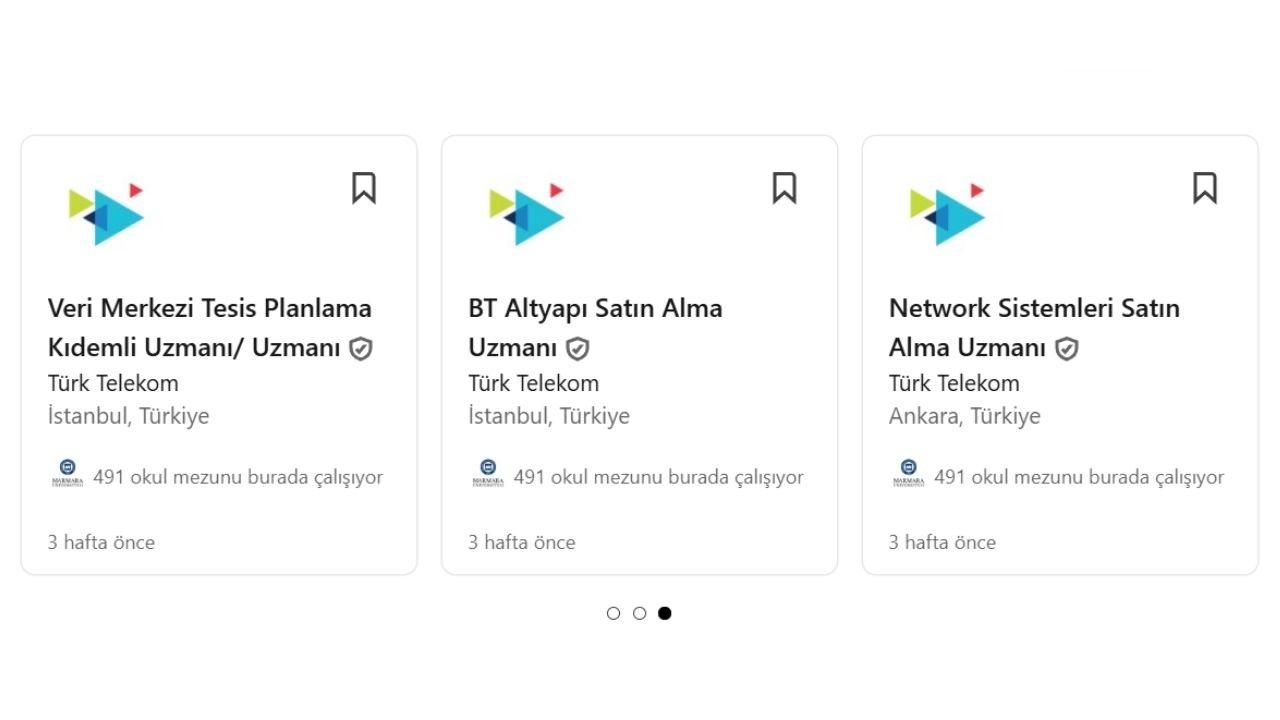Click verified badge next to Veri Merkezi title
This screenshot has width=1280, height=720.
tap(361, 349)
